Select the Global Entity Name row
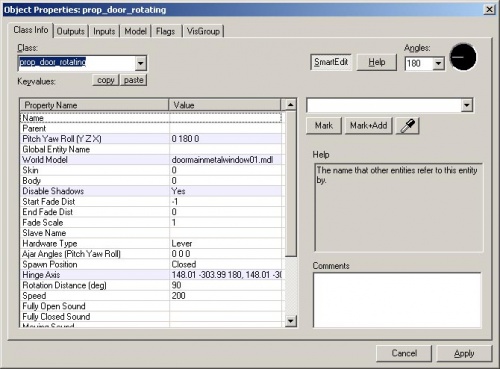This screenshot has width=500, height=369. point(151,149)
